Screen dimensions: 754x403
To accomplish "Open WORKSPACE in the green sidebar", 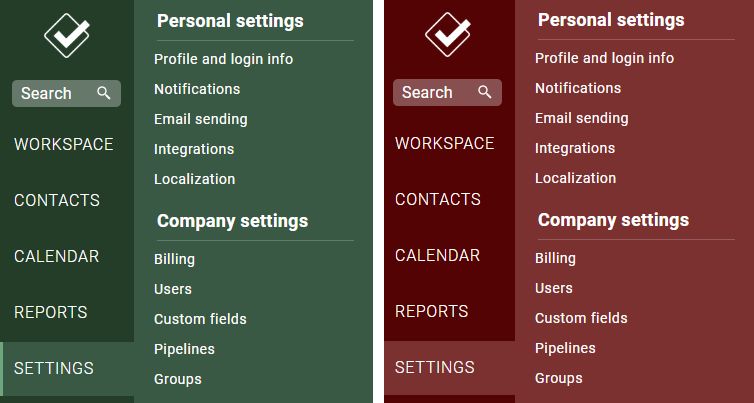I will tap(63, 144).
